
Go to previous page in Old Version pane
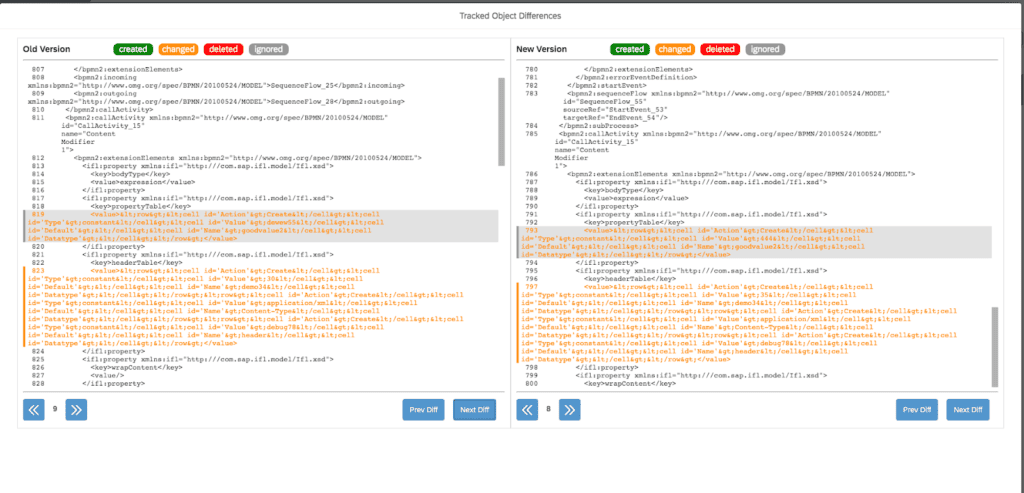[34, 409]
